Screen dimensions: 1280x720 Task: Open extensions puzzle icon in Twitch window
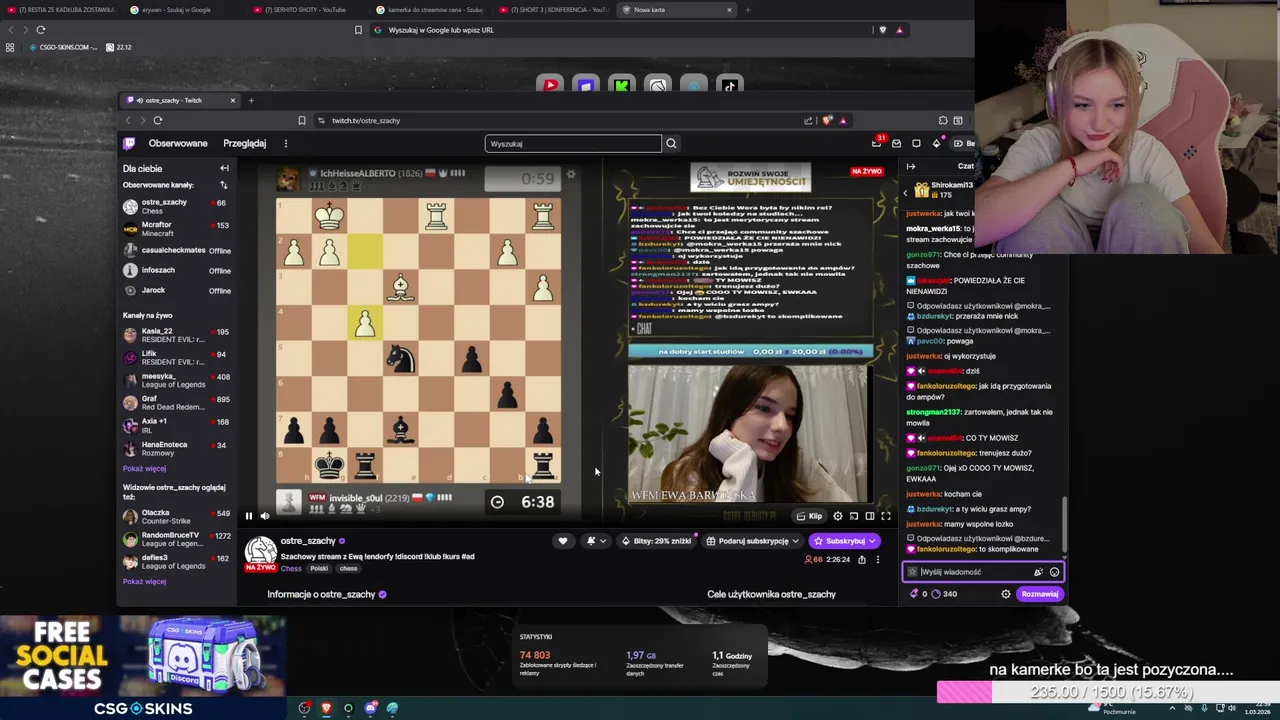(x=942, y=120)
